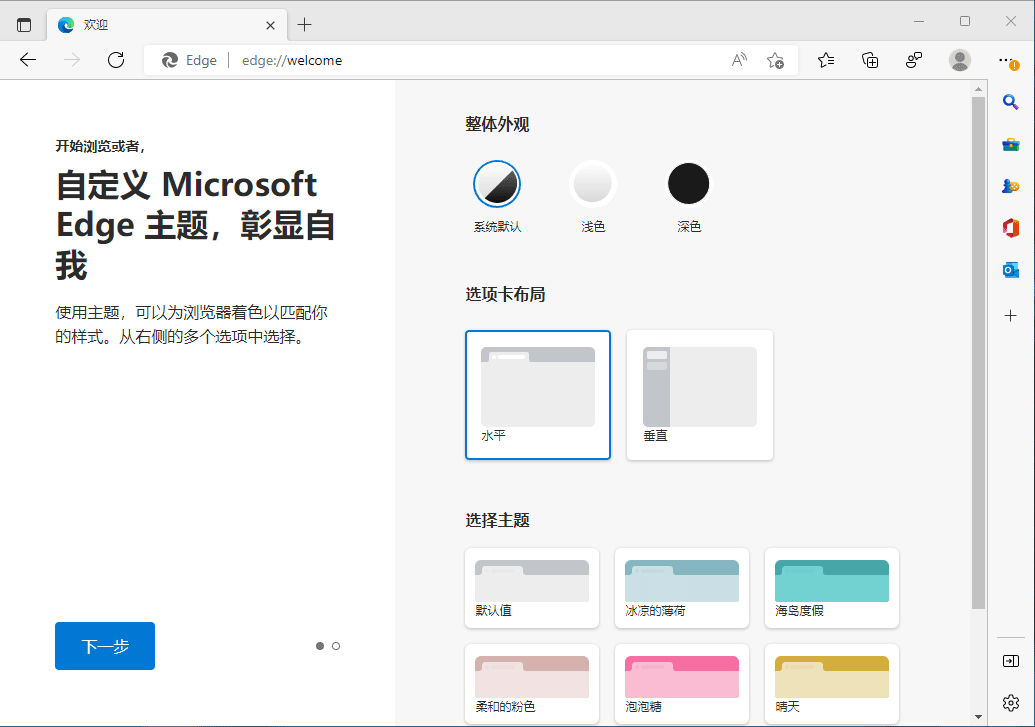Screen dimensions: 1035x727
Task: Add a sidebar app with plus icon
Action: click(x=1010, y=316)
